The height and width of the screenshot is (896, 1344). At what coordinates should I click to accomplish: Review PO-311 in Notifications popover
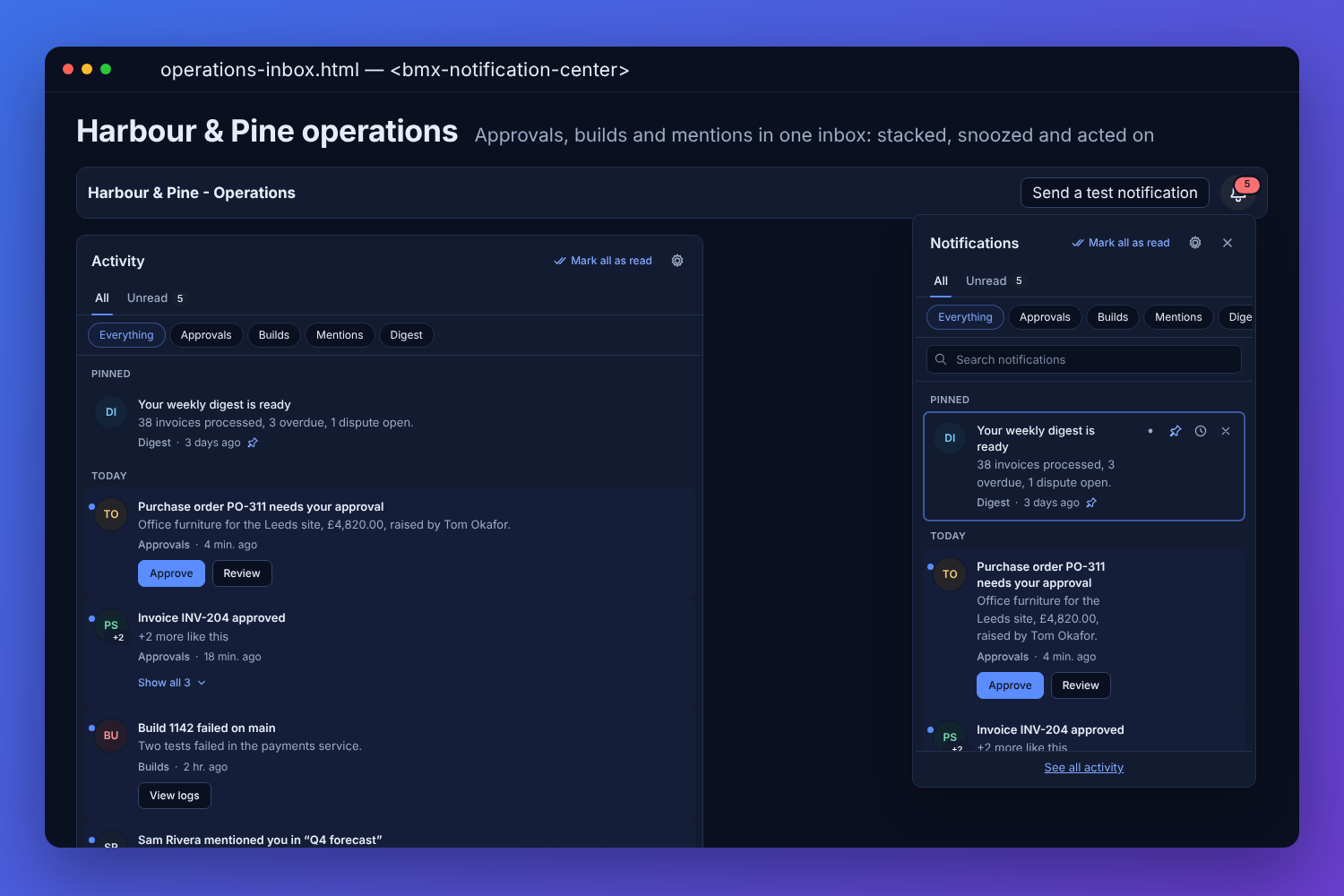coord(1081,685)
